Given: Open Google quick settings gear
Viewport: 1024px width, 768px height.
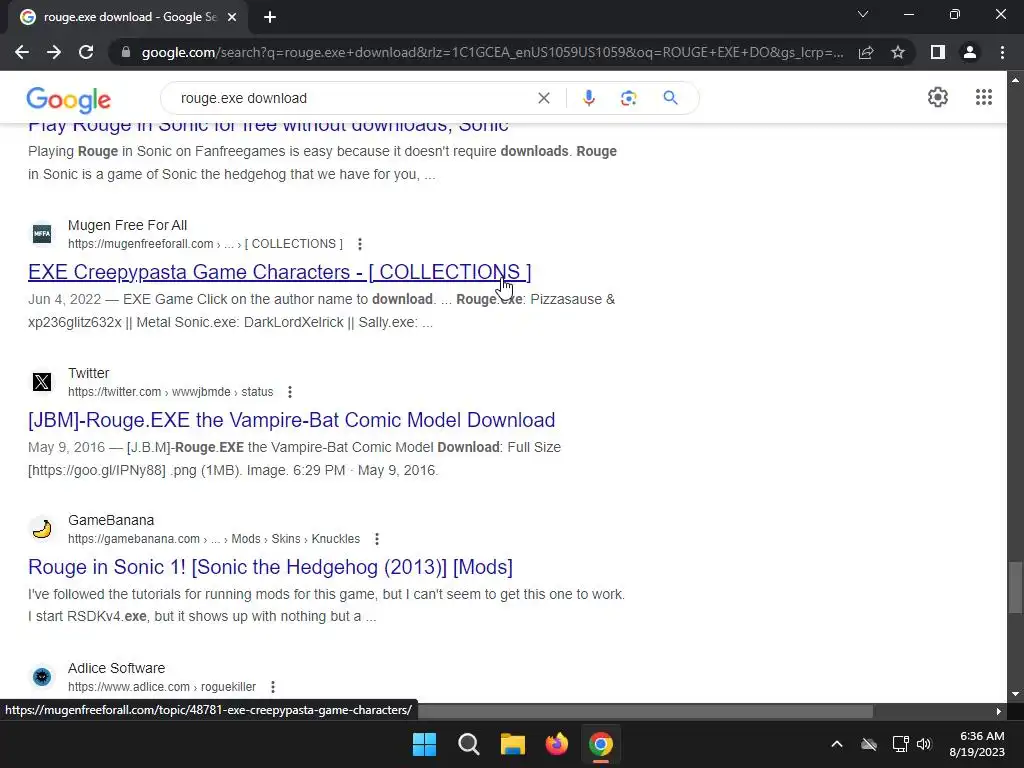Looking at the screenshot, I should [938, 97].
